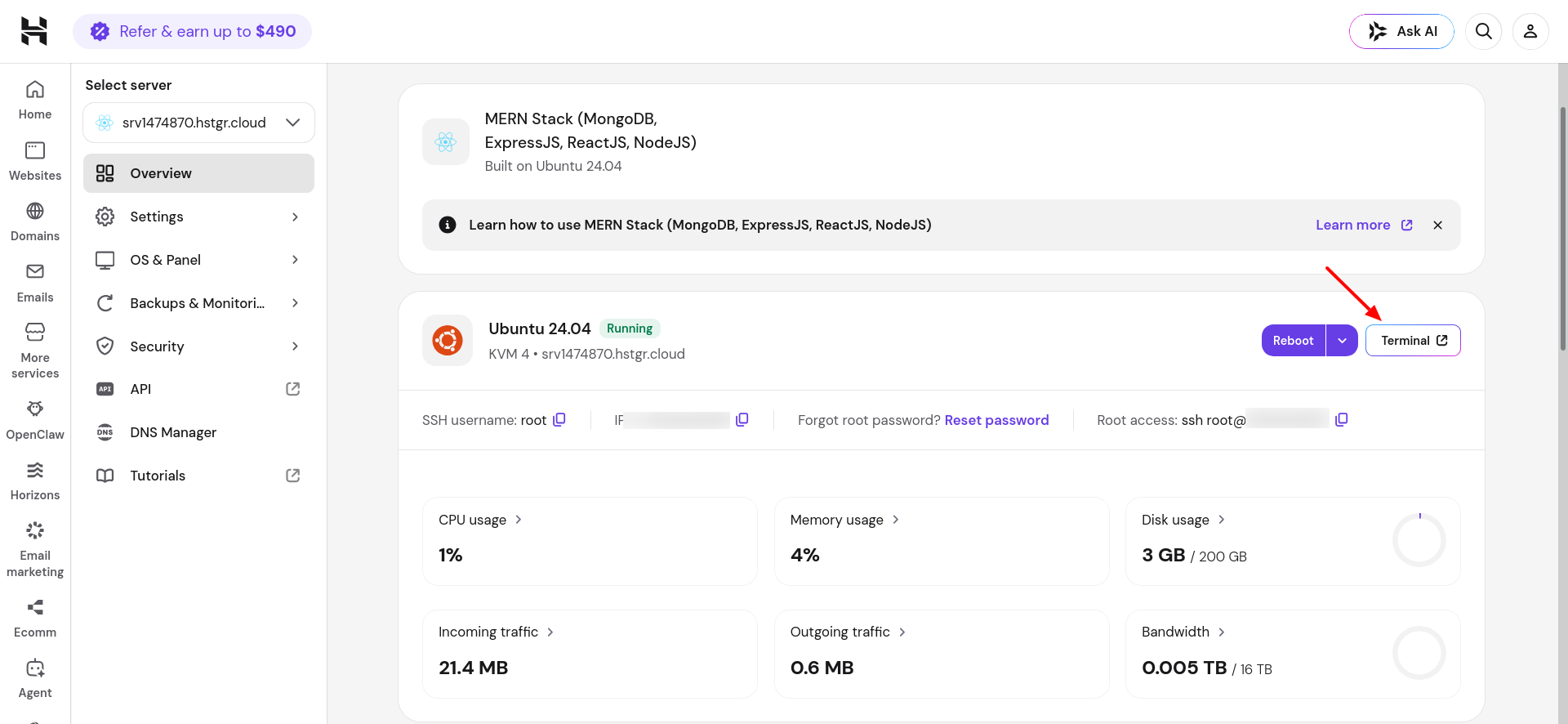
Task: Copy the root access ssh command
Action: (1341, 420)
